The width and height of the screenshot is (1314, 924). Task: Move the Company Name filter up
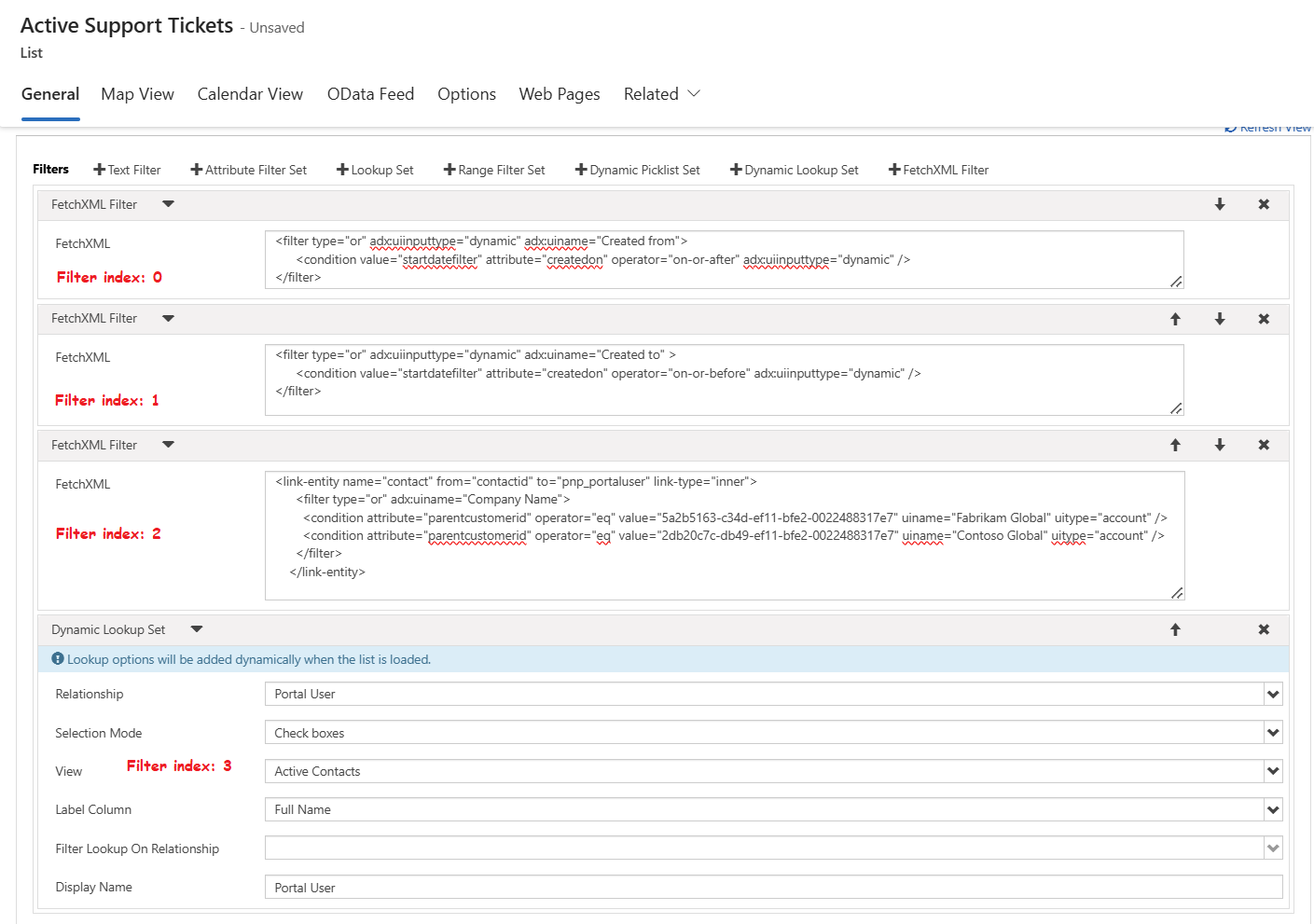[x=1175, y=446]
